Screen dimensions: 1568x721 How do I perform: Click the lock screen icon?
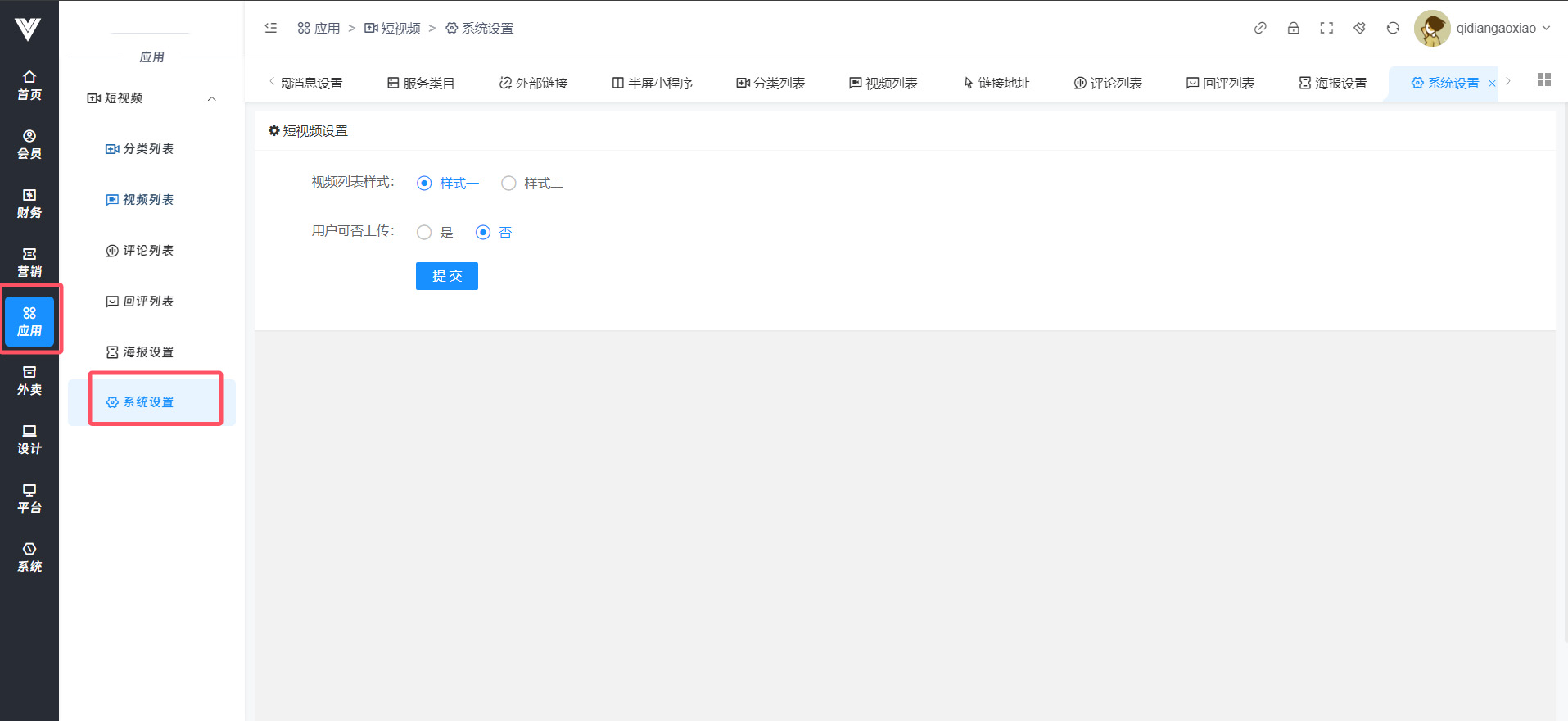1293,28
